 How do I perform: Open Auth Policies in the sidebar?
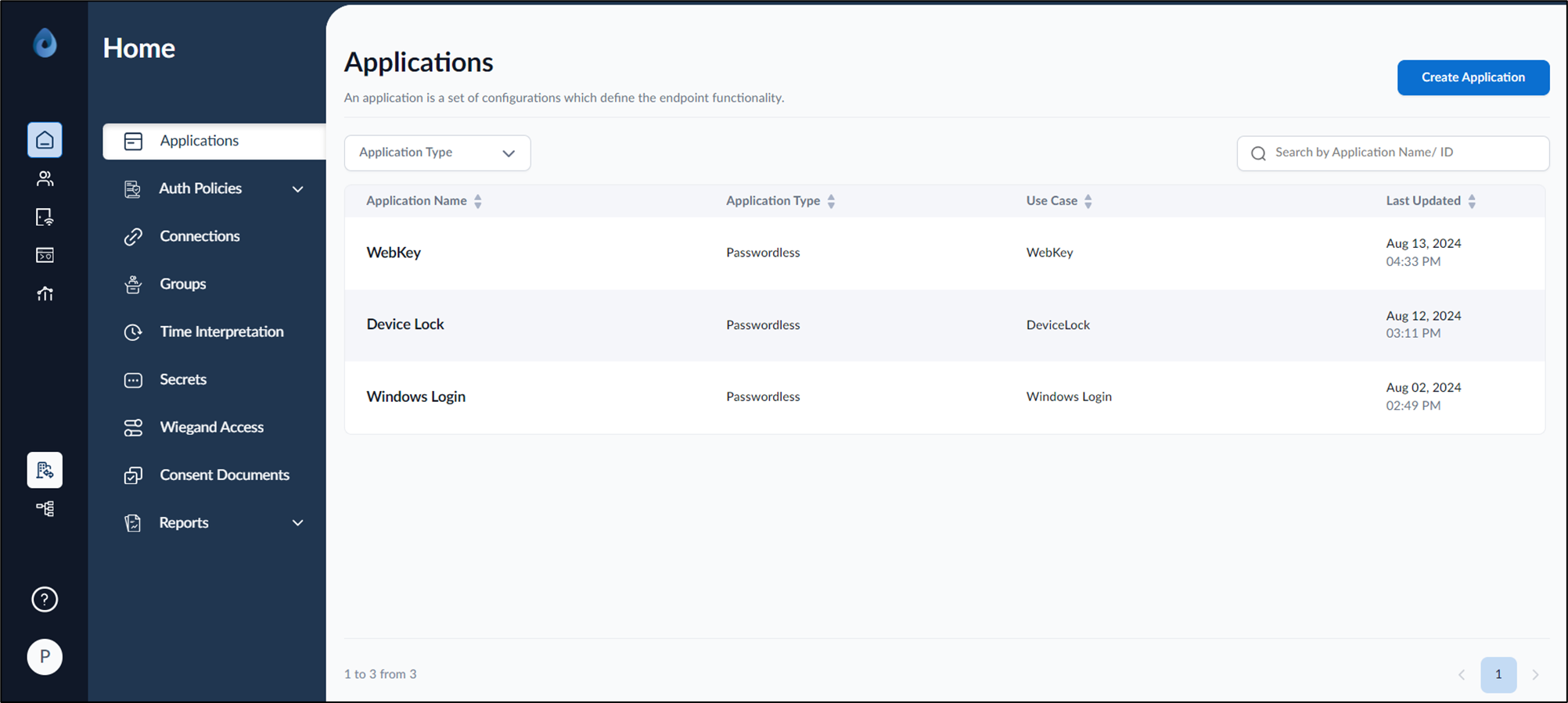[200, 188]
